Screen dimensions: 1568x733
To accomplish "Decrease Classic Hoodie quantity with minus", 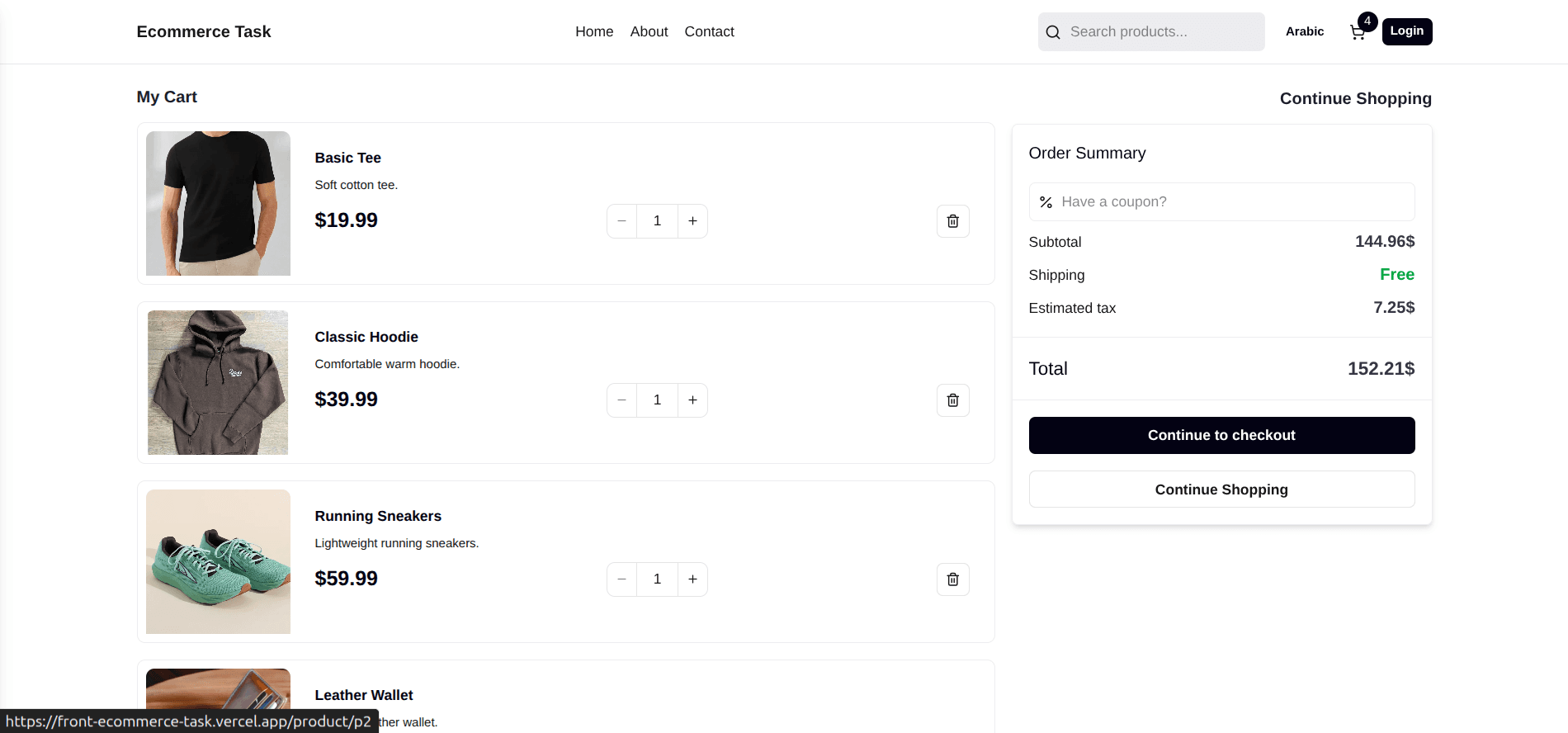I will pyautogui.click(x=622, y=400).
